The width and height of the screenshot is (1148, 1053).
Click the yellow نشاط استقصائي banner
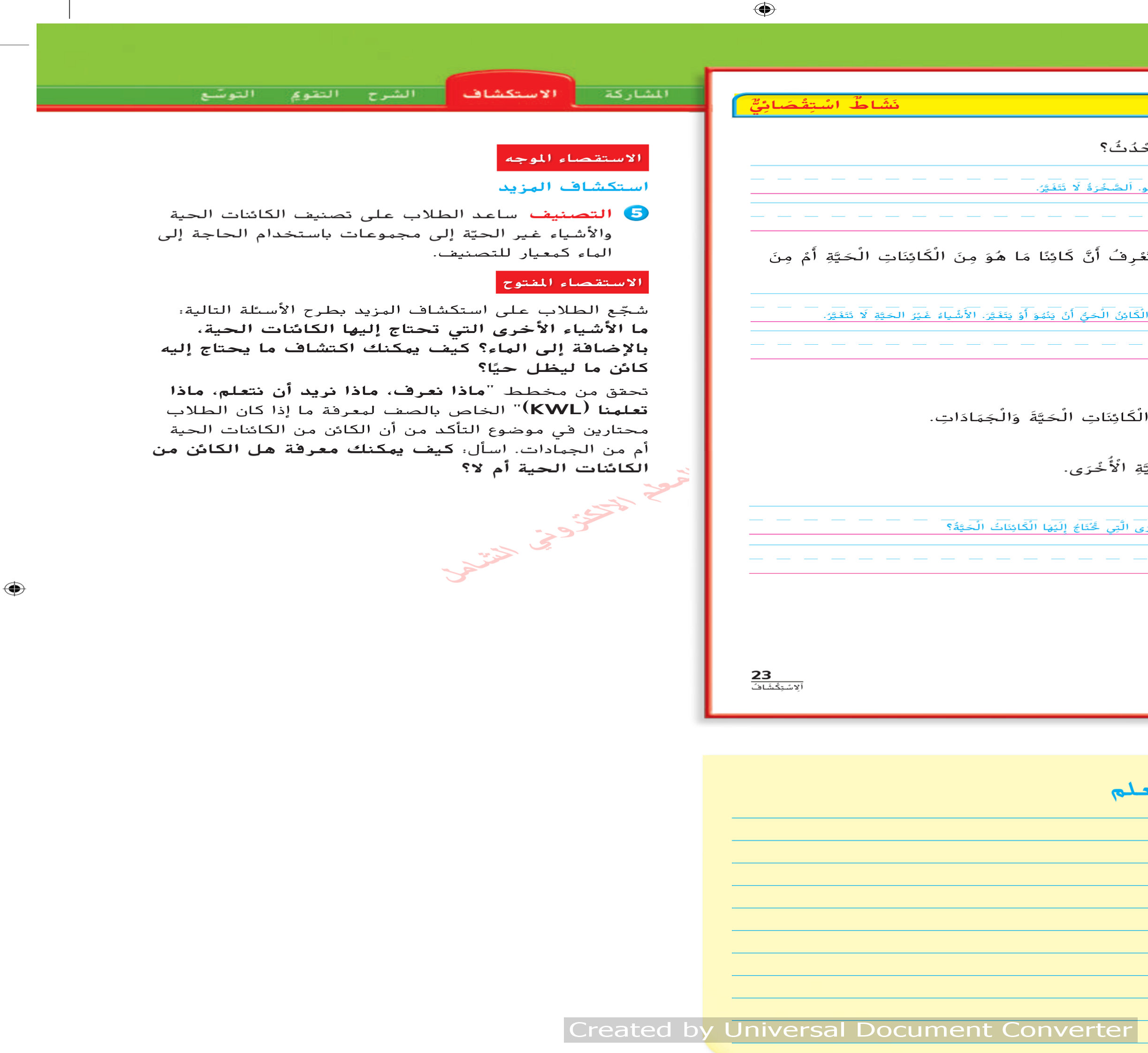pos(941,105)
